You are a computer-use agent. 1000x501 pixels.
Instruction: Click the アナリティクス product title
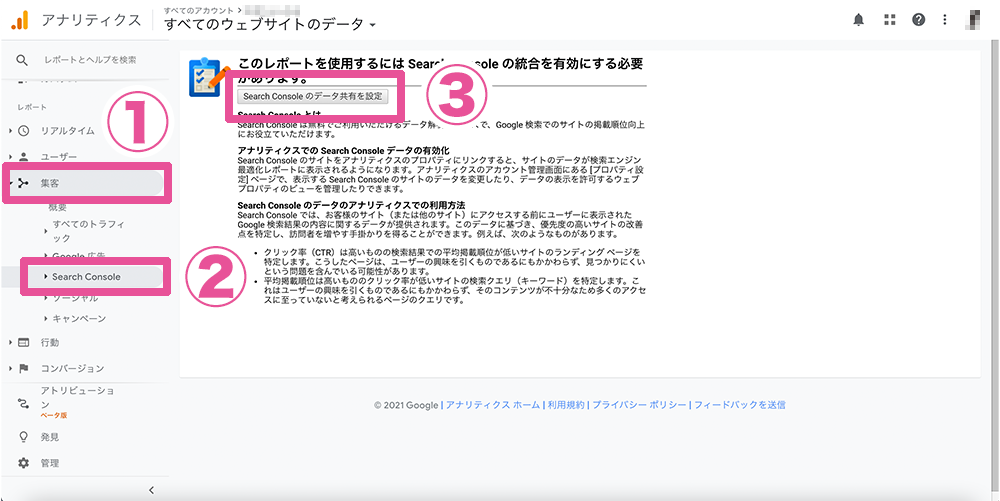pos(91,20)
